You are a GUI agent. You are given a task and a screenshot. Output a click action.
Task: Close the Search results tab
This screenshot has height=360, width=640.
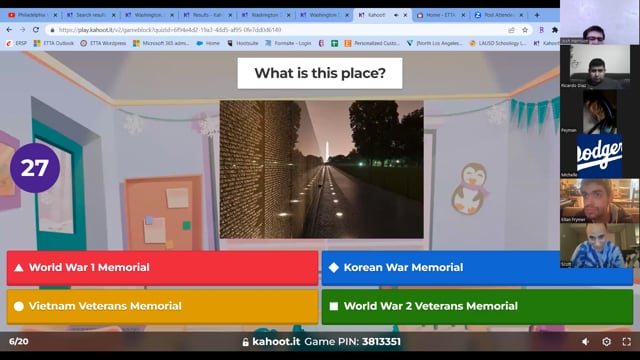point(114,15)
